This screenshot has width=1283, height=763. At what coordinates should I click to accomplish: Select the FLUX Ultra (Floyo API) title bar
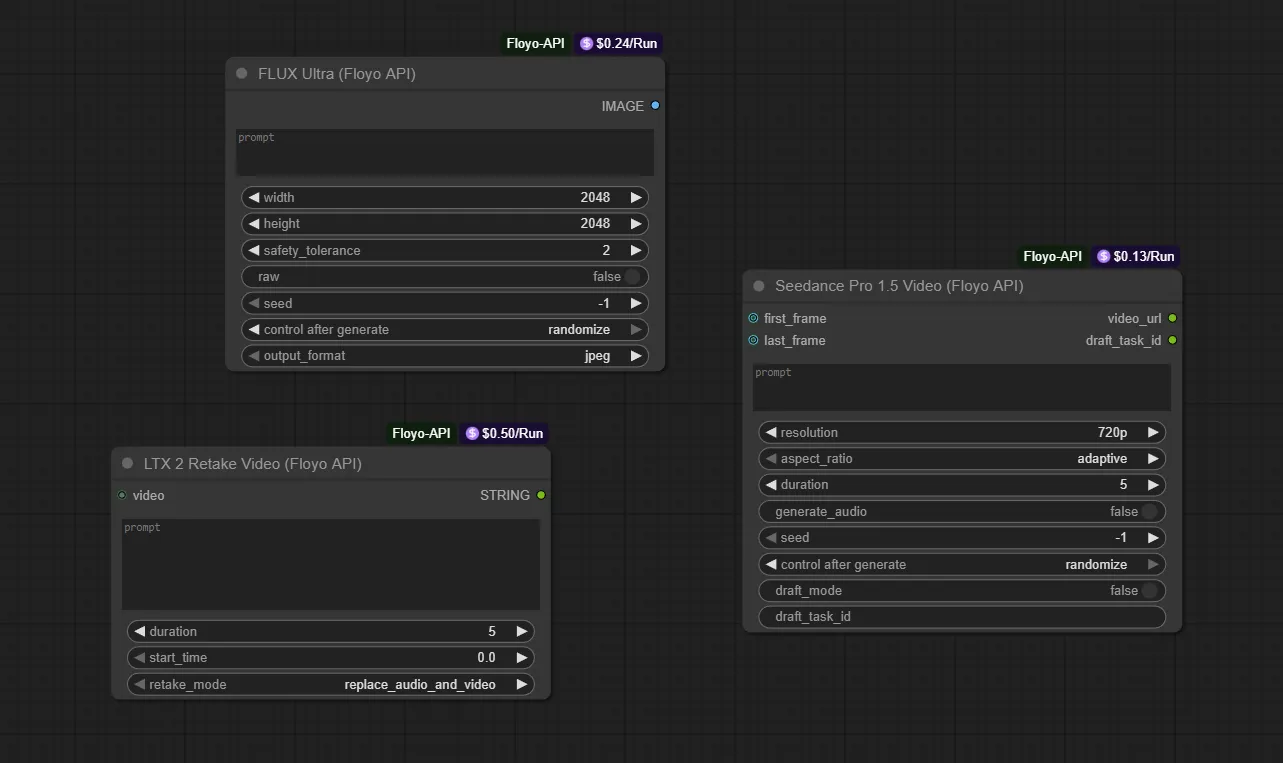(445, 73)
